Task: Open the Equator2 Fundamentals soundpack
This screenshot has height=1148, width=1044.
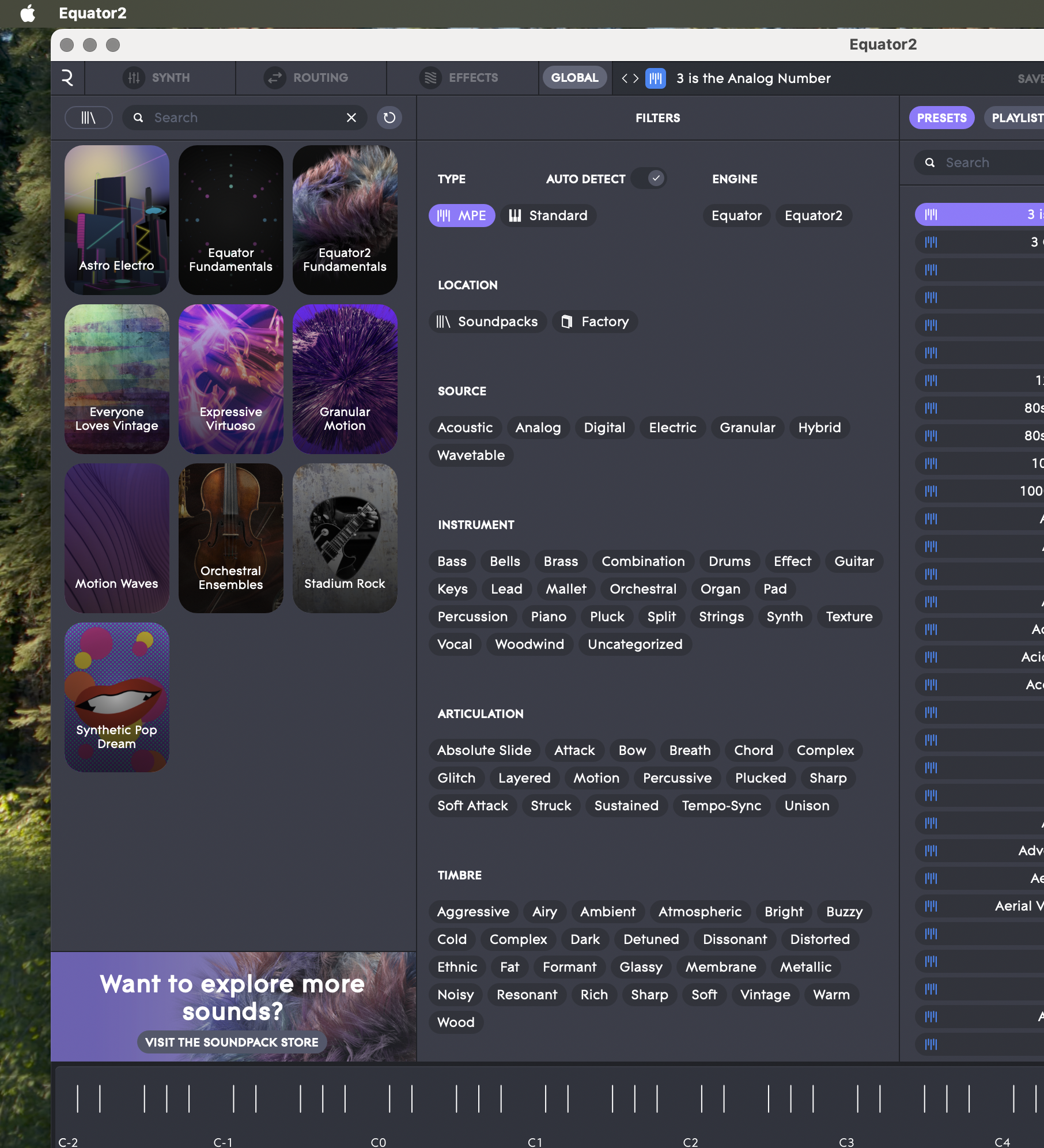Action: click(x=345, y=220)
